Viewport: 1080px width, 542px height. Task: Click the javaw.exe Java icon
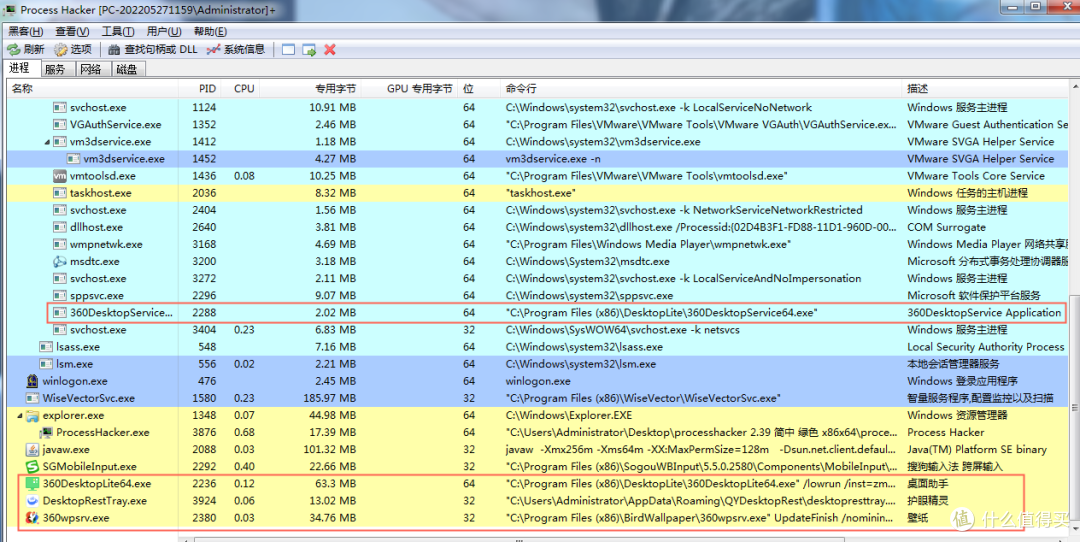tap(32, 450)
